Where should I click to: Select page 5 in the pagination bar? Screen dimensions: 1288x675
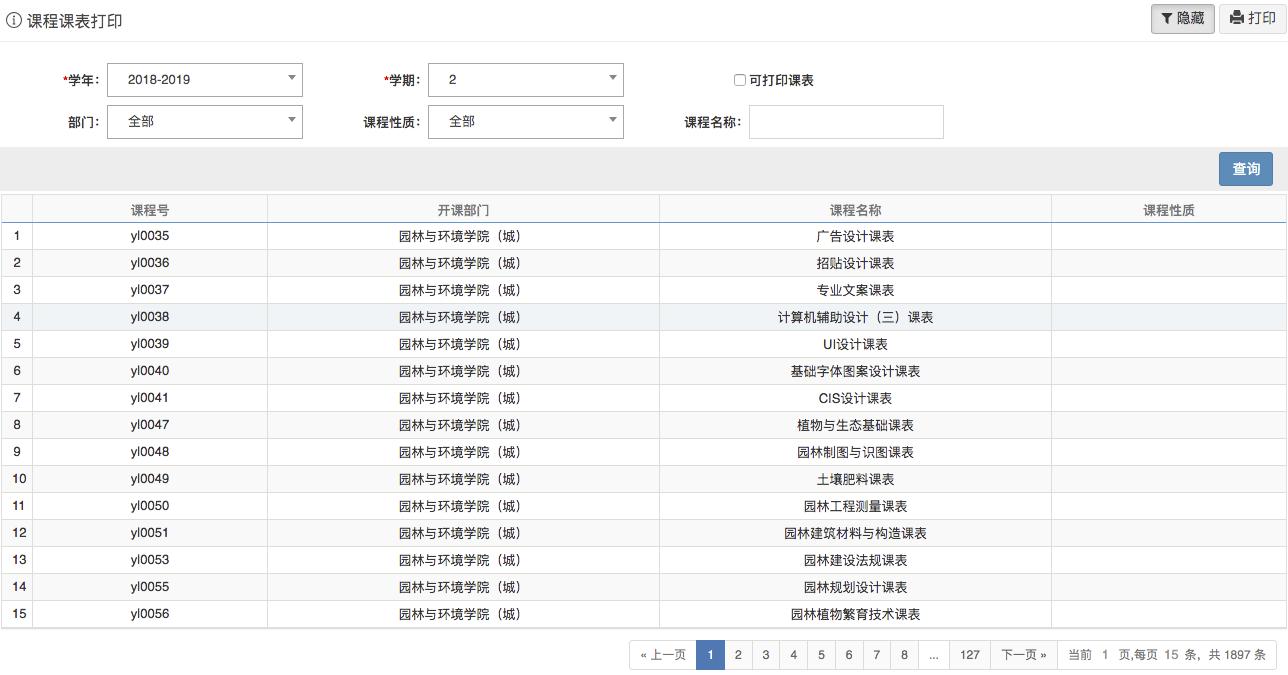(x=821, y=654)
